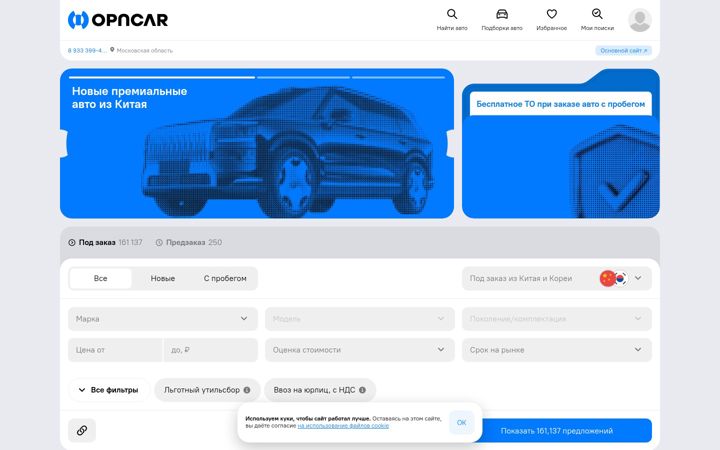Switch to the Под заказ tab
This screenshot has height=450, width=720.
coord(105,242)
